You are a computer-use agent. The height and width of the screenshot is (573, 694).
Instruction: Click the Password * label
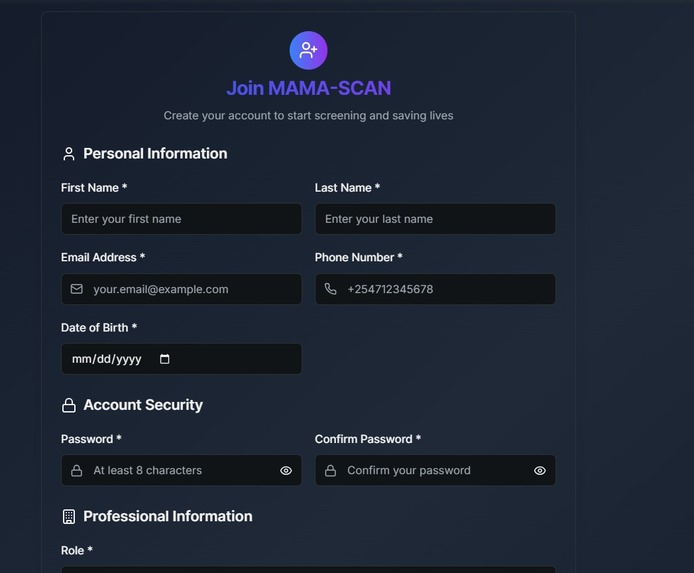[91, 439]
